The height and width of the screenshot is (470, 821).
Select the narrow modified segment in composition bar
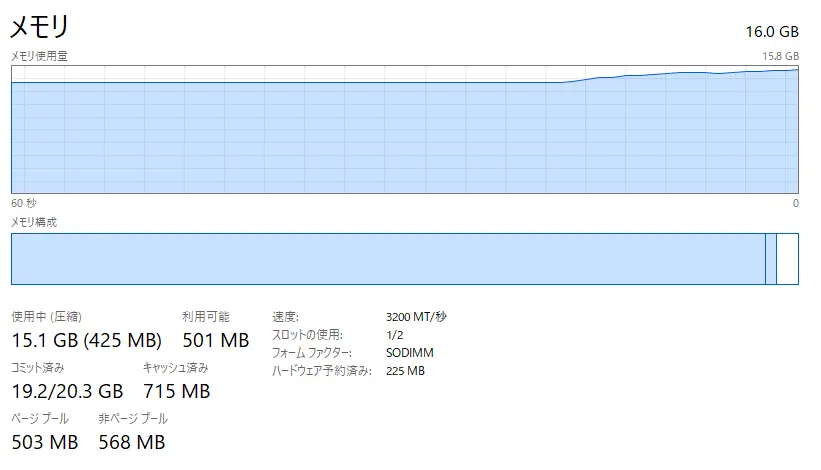pos(770,259)
